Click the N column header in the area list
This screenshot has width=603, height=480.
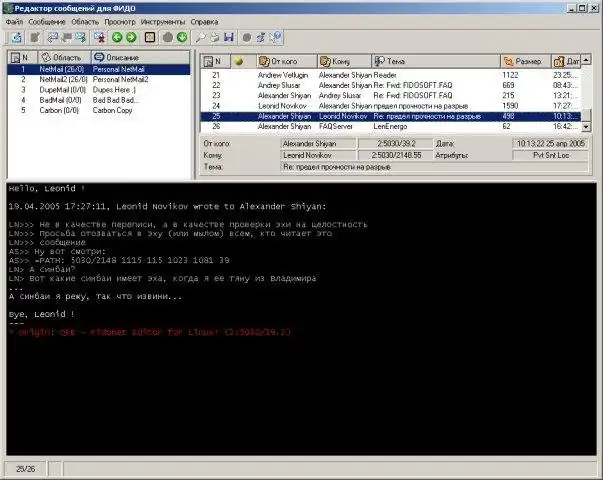coord(23,57)
